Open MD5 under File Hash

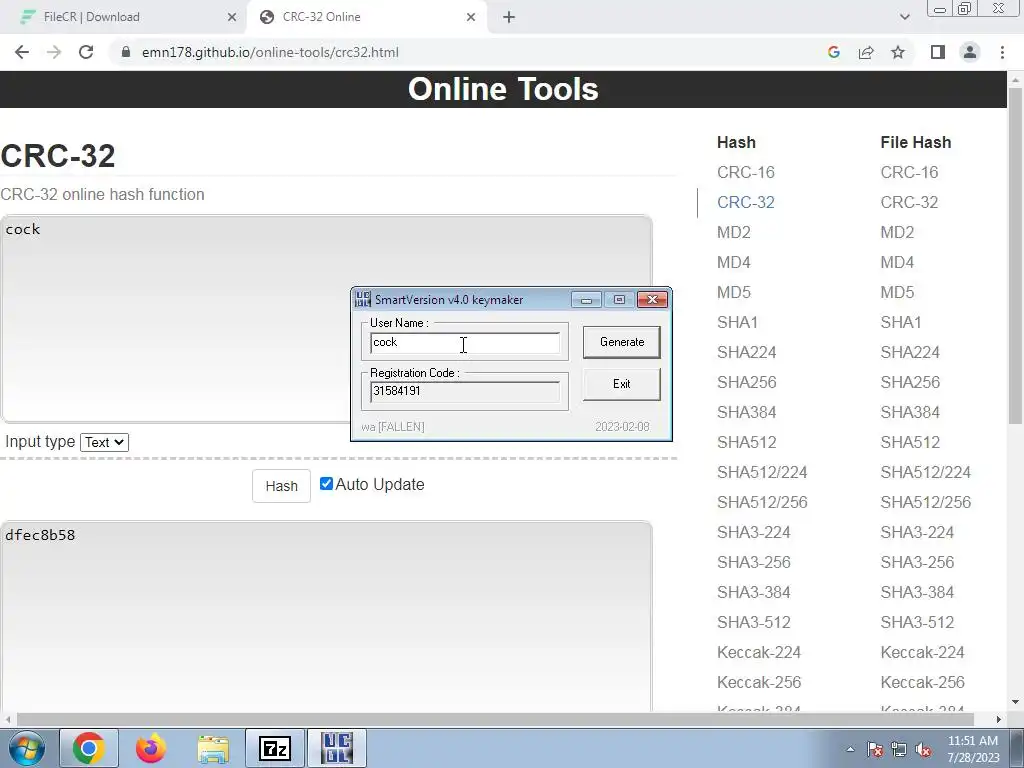coord(897,293)
